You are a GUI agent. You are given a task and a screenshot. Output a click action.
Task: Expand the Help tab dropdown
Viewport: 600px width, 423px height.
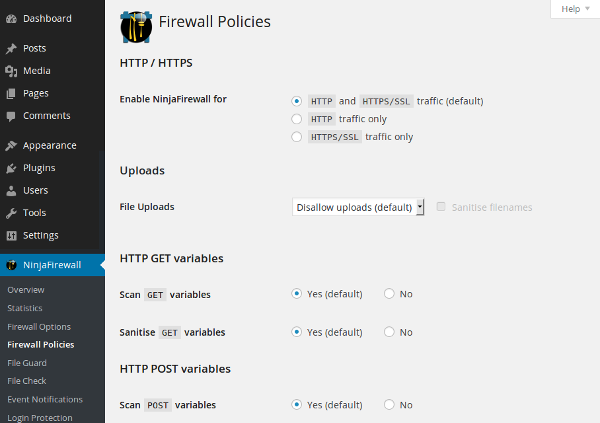click(x=575, y=9)
